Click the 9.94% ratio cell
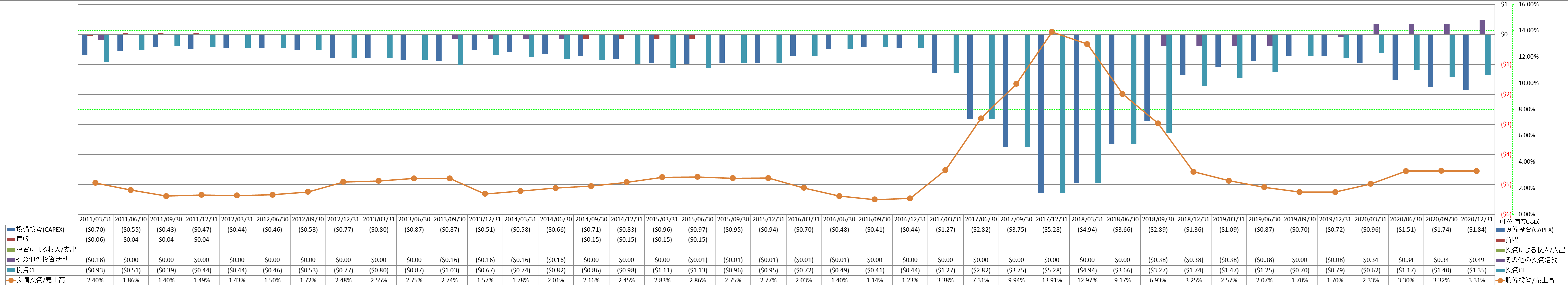Image resolution: width=1568 pixels, height=286 pixels. pos(1016,281)
